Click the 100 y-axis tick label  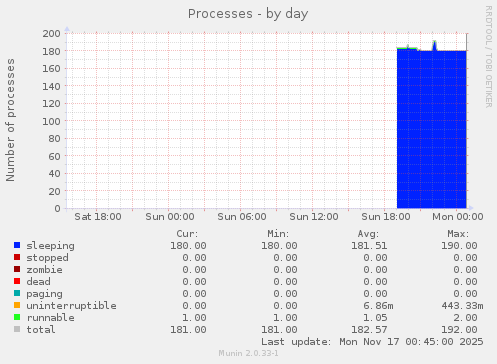[x=51, y=121]
